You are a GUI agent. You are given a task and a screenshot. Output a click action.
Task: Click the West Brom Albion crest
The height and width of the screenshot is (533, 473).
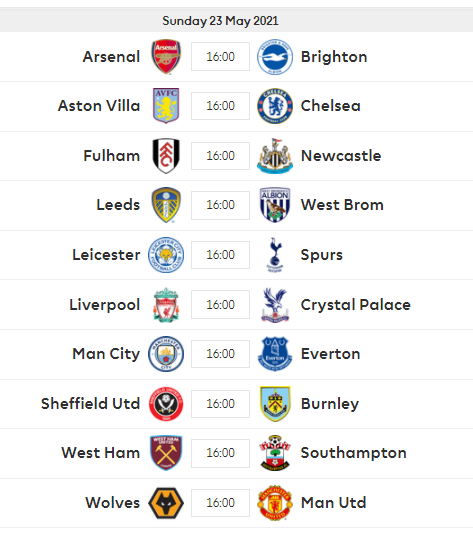(275, 205)
